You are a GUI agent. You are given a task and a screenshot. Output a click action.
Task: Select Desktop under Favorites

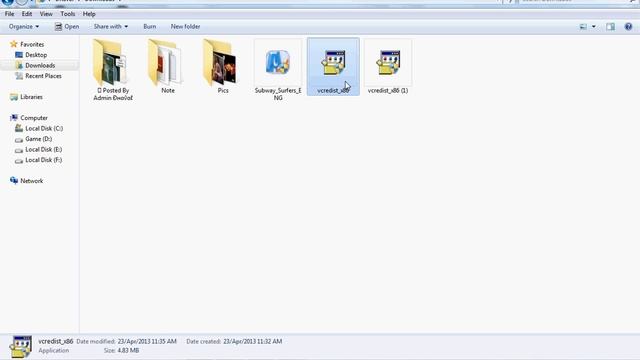(36, 55)
